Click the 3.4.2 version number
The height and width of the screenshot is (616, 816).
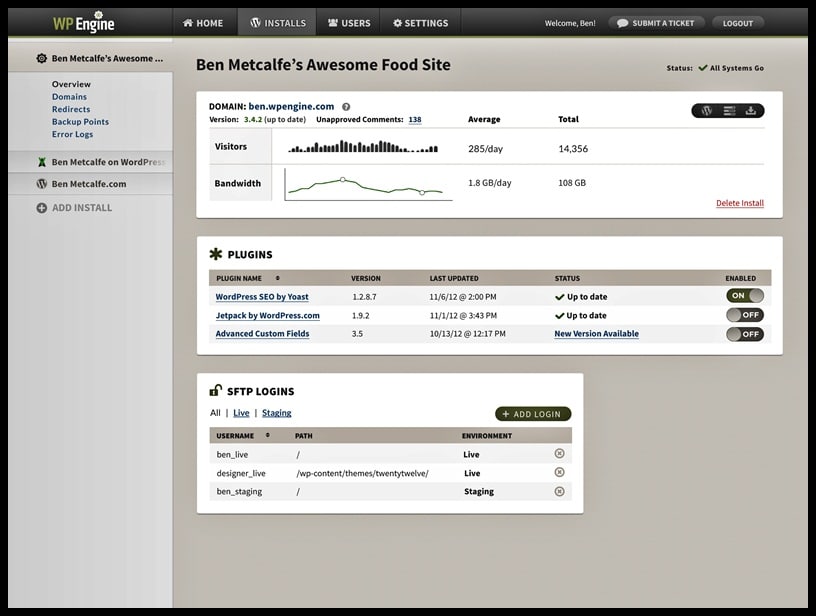click(x=253, y=120)
